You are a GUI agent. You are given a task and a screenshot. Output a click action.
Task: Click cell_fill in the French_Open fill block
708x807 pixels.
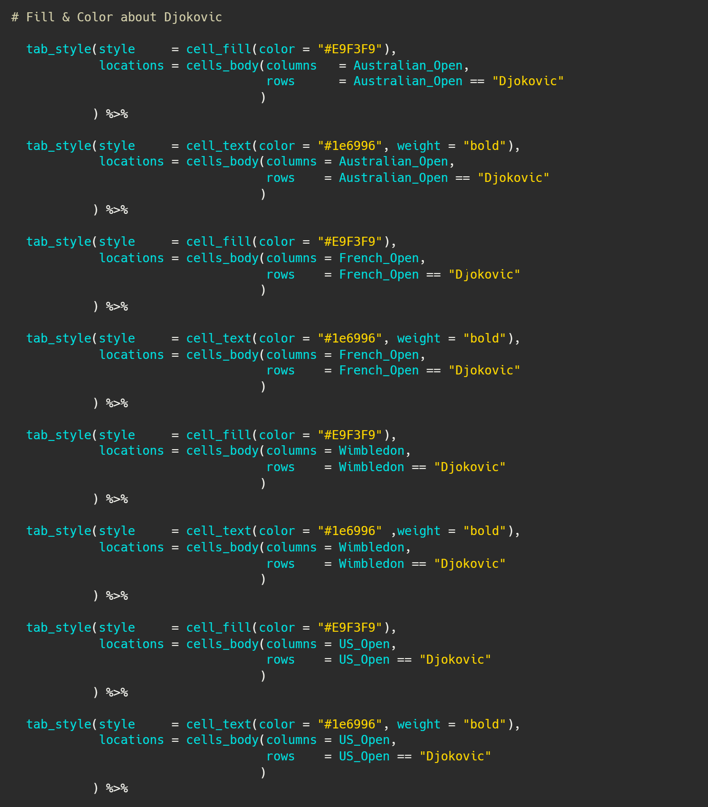(x=218, y=242)
